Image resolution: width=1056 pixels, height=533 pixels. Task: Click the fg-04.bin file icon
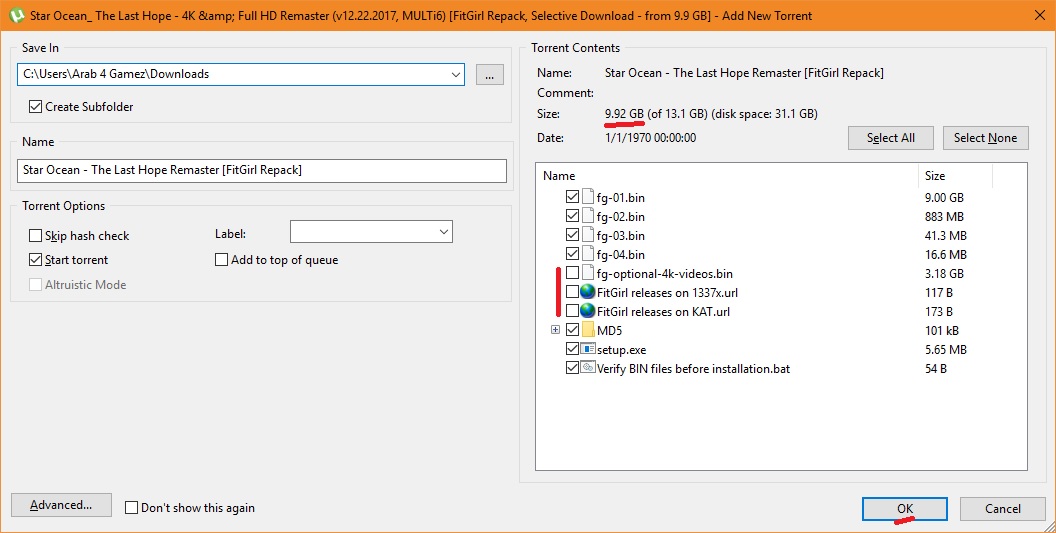click(x=587, y=254)
